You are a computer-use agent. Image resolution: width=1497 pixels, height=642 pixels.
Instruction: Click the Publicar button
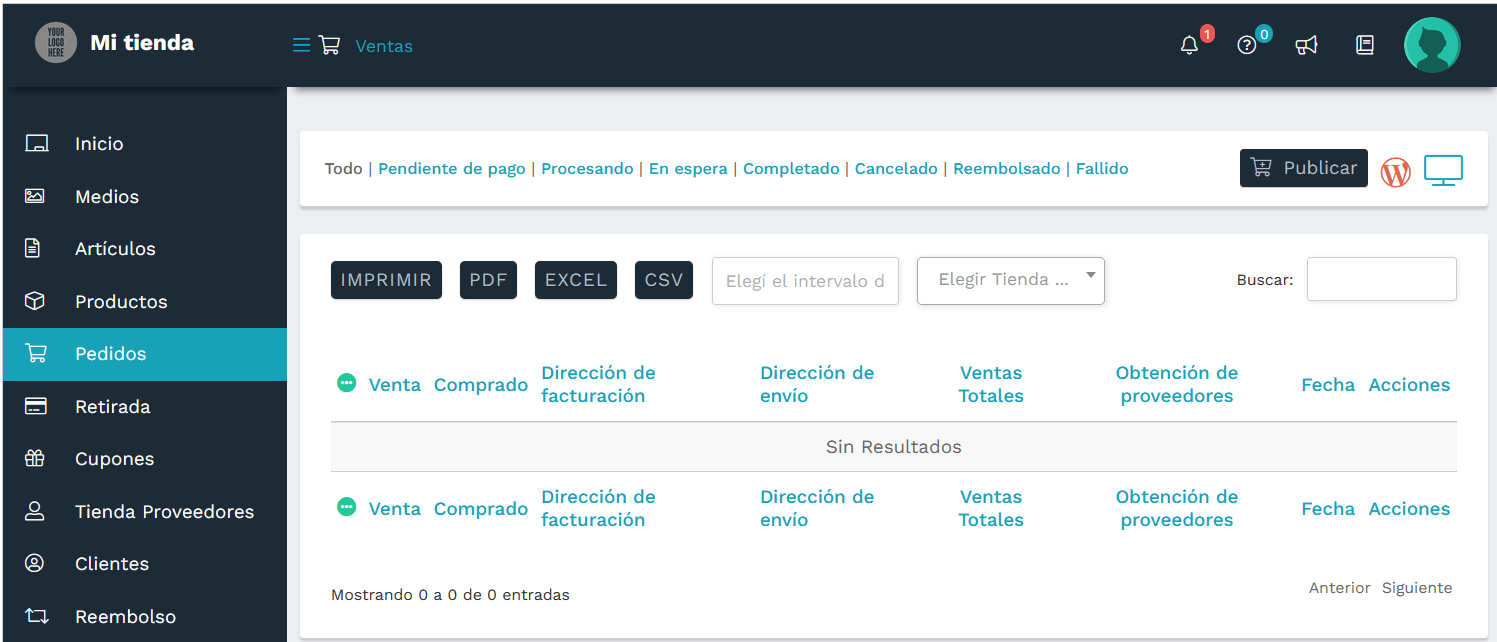pos(1303,168)
